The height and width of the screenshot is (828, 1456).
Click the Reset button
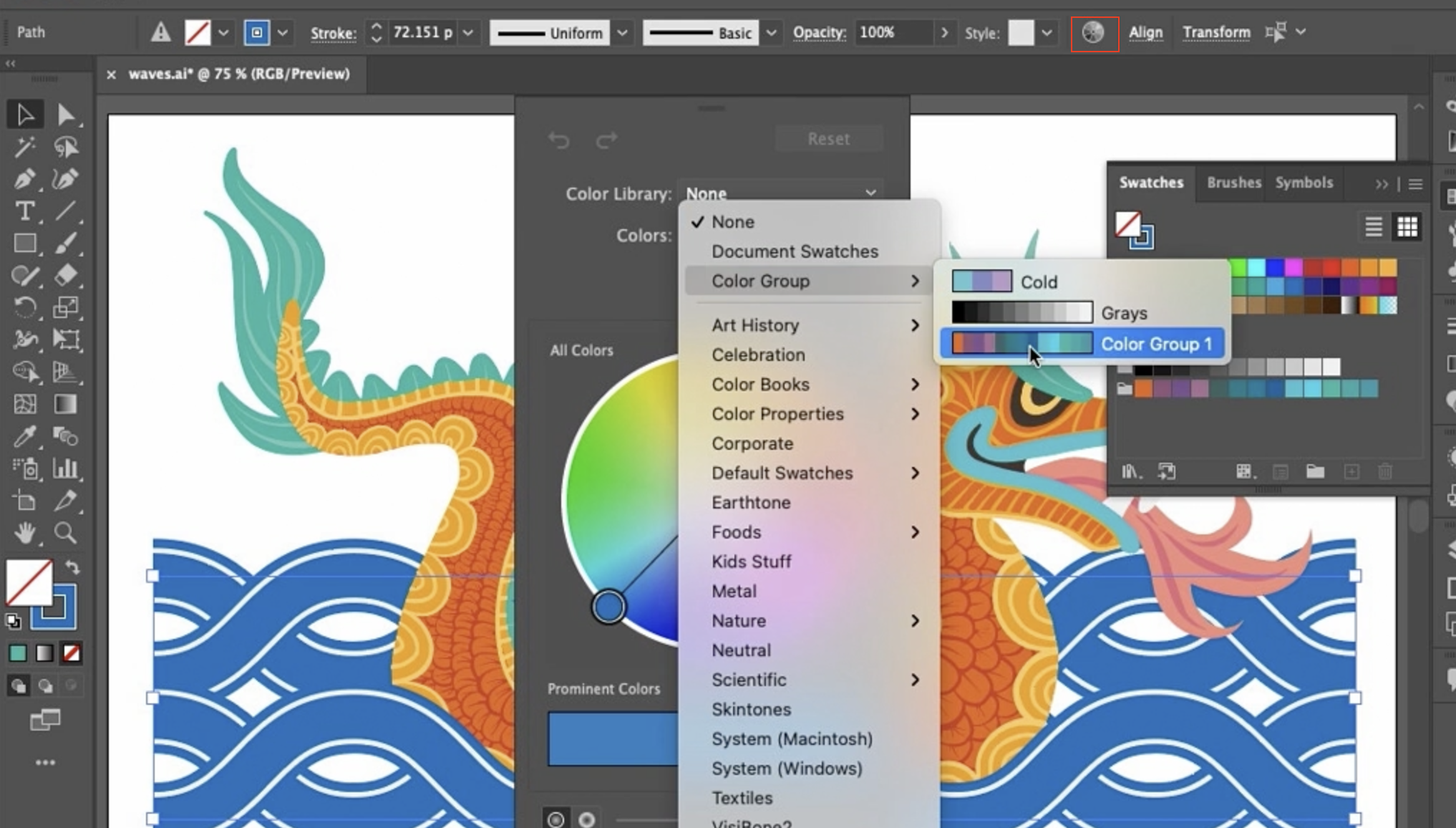pos(828,139)
